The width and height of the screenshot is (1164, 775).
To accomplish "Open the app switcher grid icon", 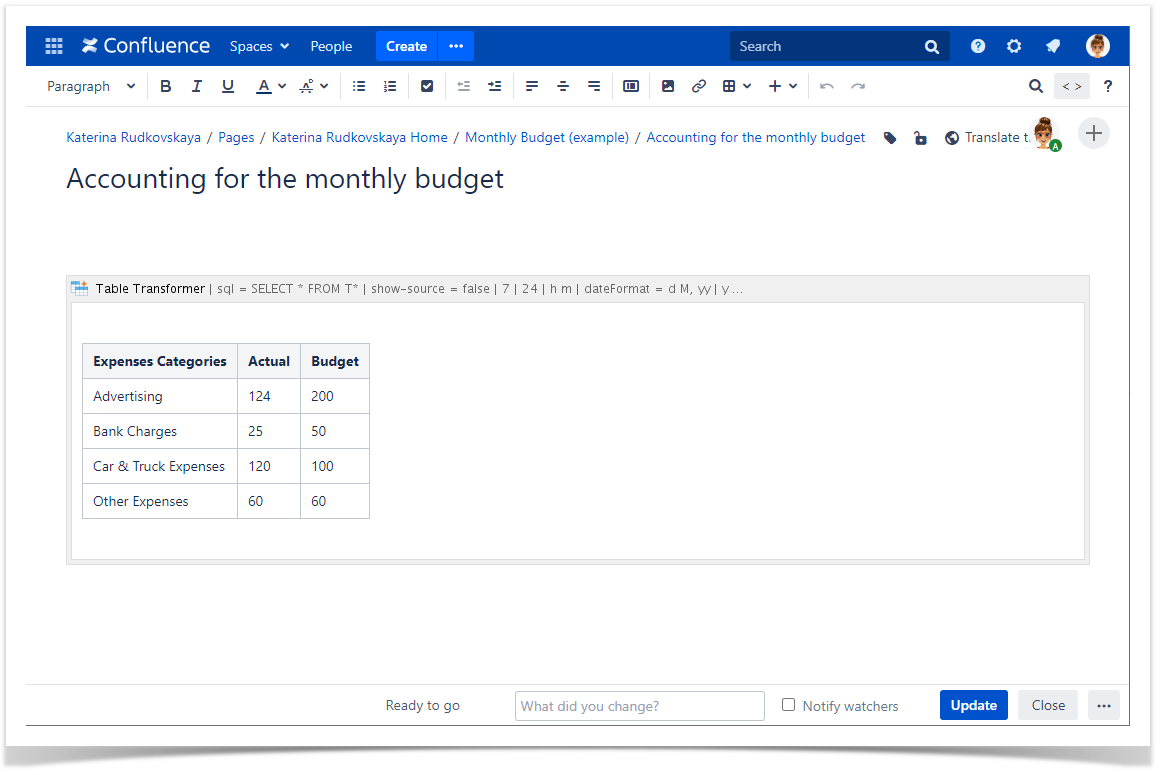I will [54, 46].
